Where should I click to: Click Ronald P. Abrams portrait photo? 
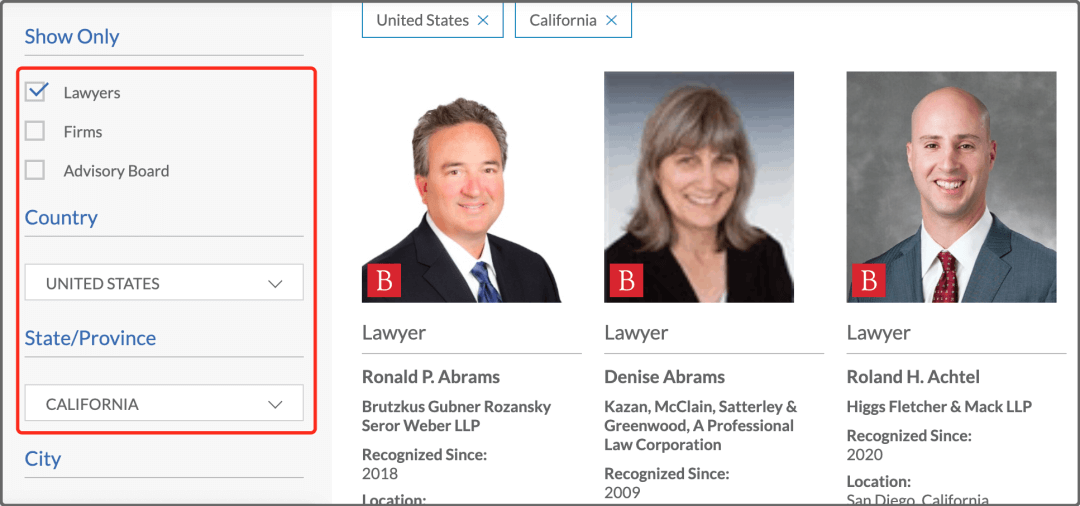pyautogui.click(x=461, y=187)
